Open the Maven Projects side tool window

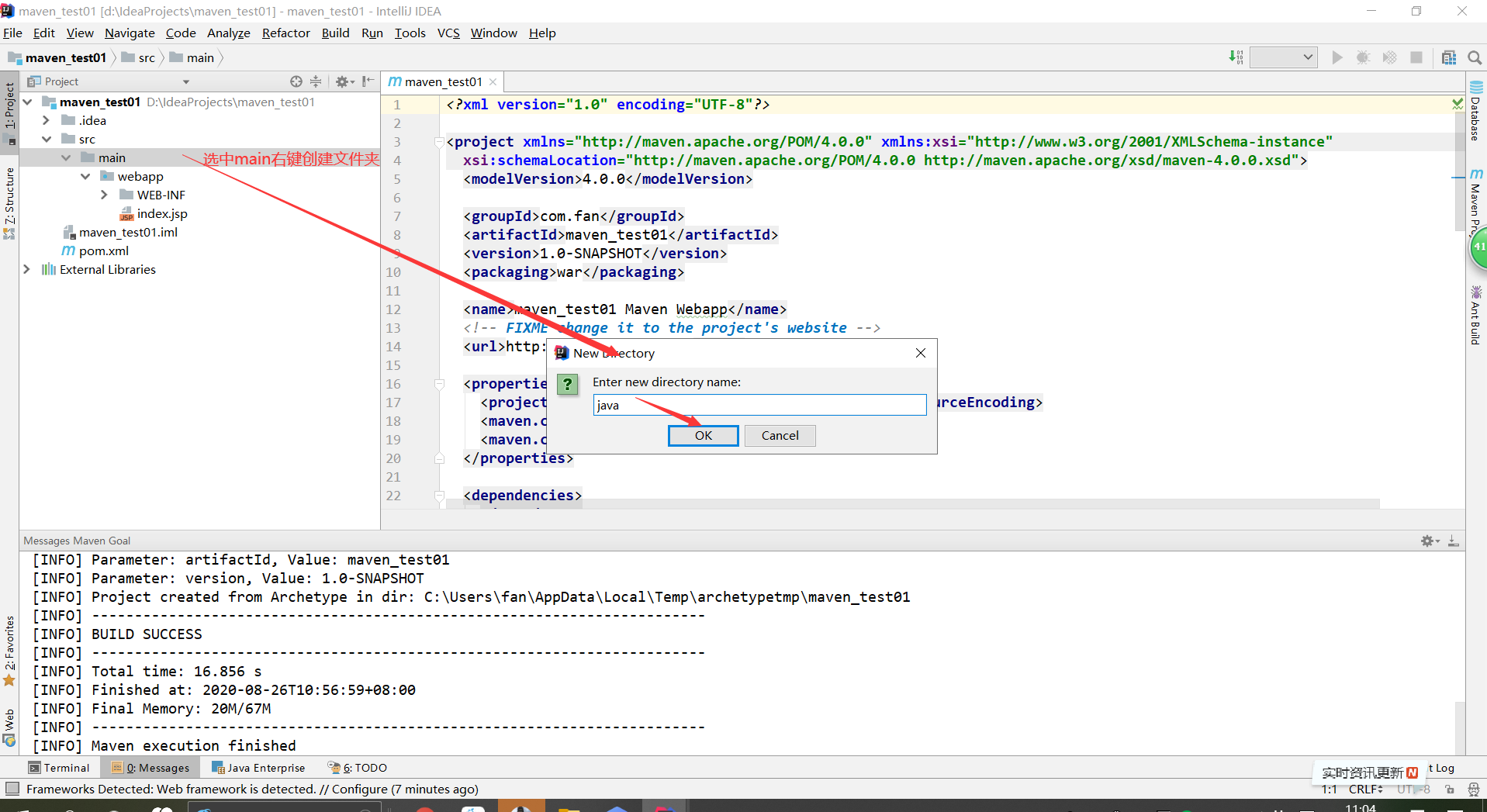point(1475,202)
